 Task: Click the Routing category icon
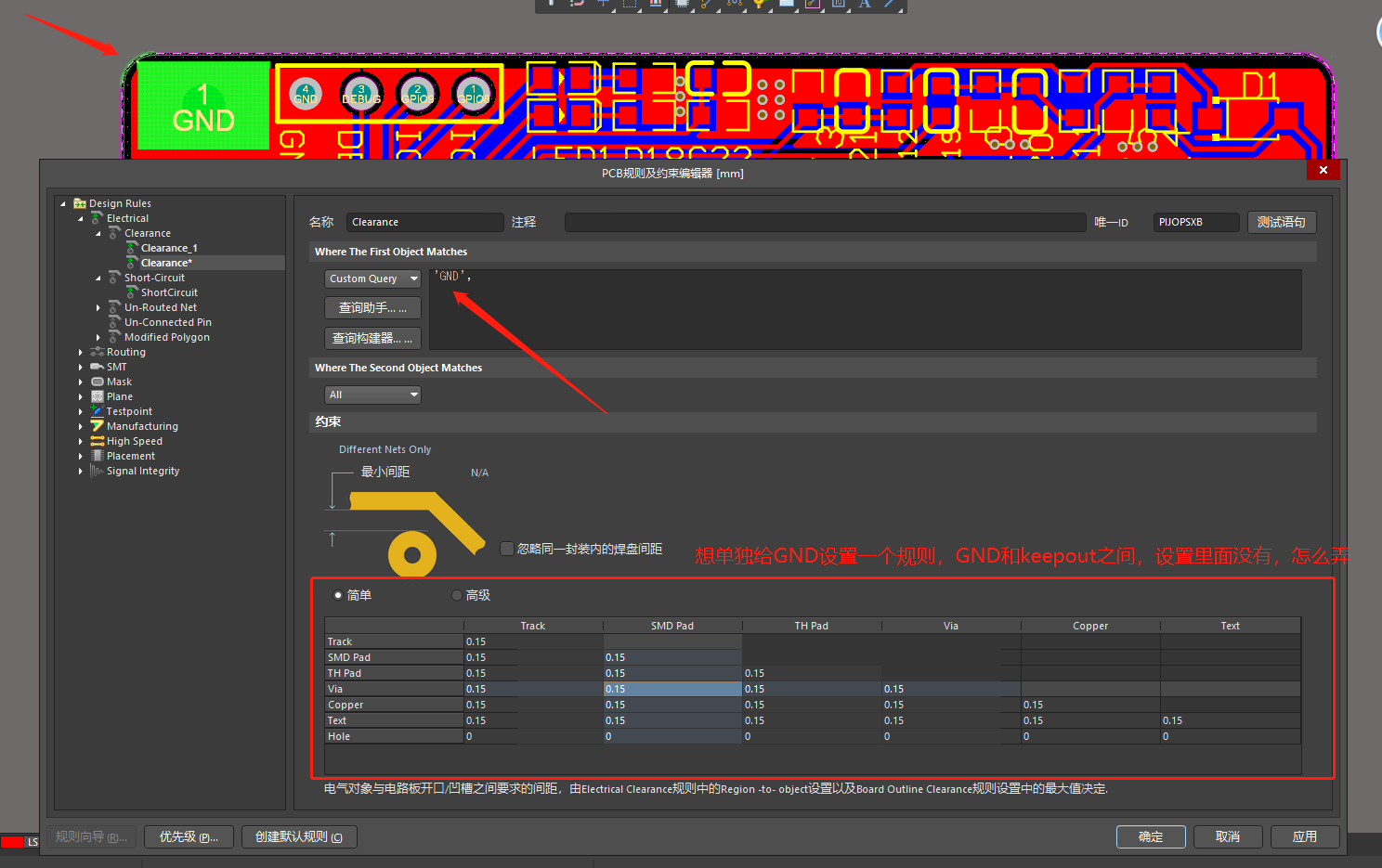click(x=98, y=352)
